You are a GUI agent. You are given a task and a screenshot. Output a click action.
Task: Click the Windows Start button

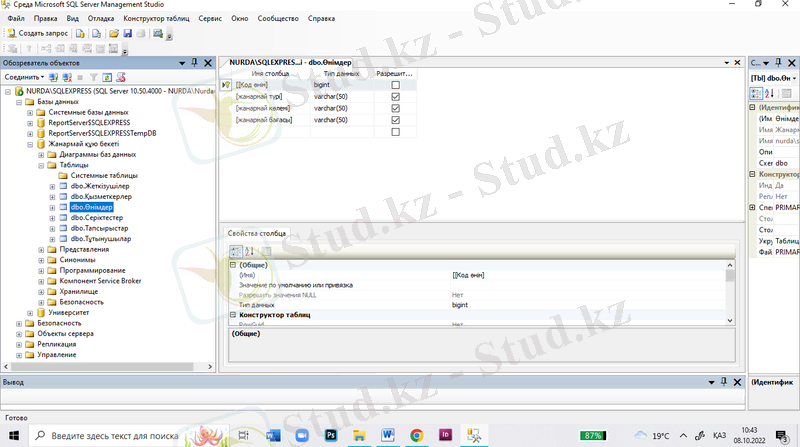pyautogui.click(x=14, y=435)
